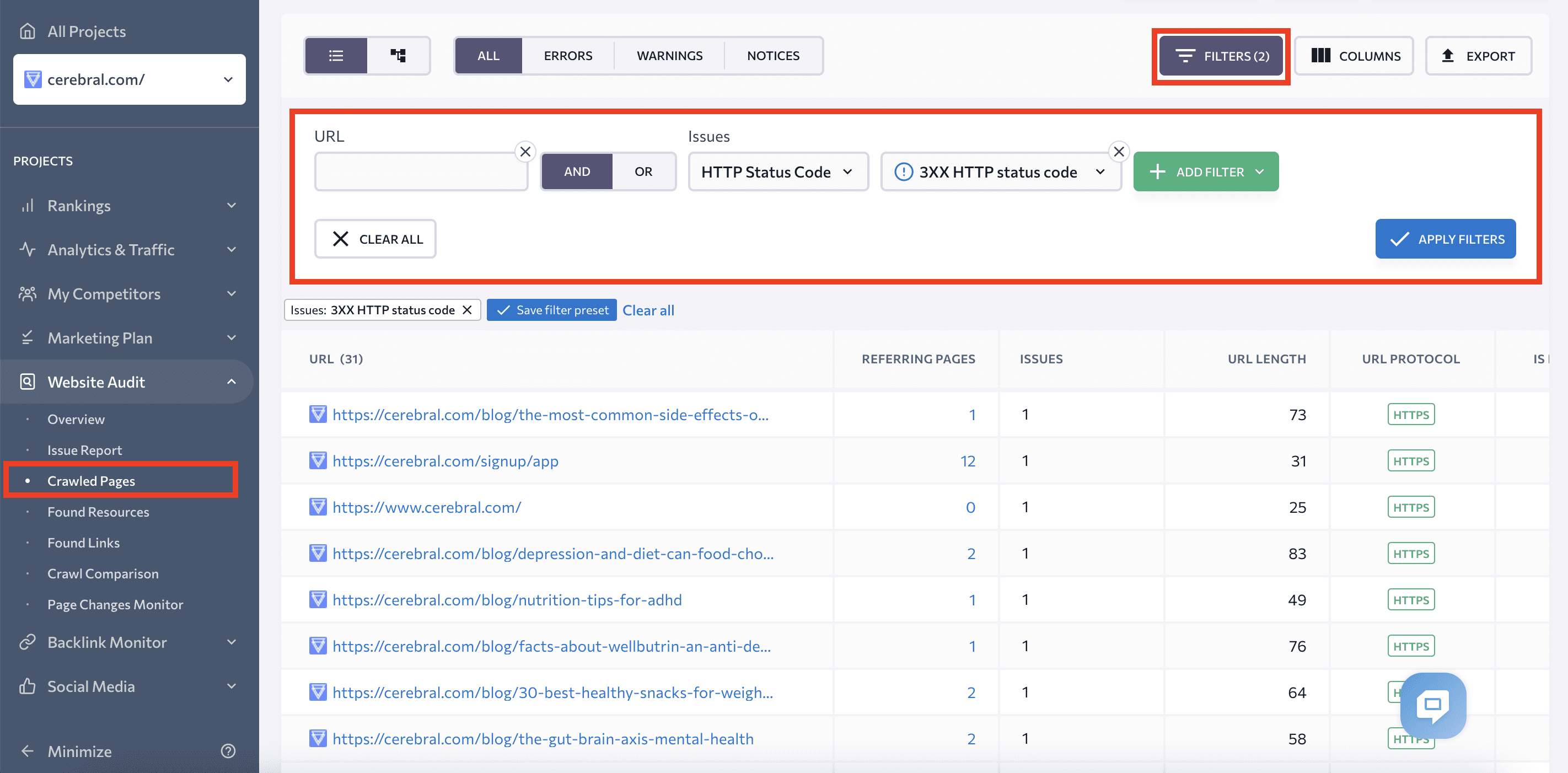Screen dimensions: 1568x773
Task: Open the COLUMNS settings
Action: (x=1354, y=56)
